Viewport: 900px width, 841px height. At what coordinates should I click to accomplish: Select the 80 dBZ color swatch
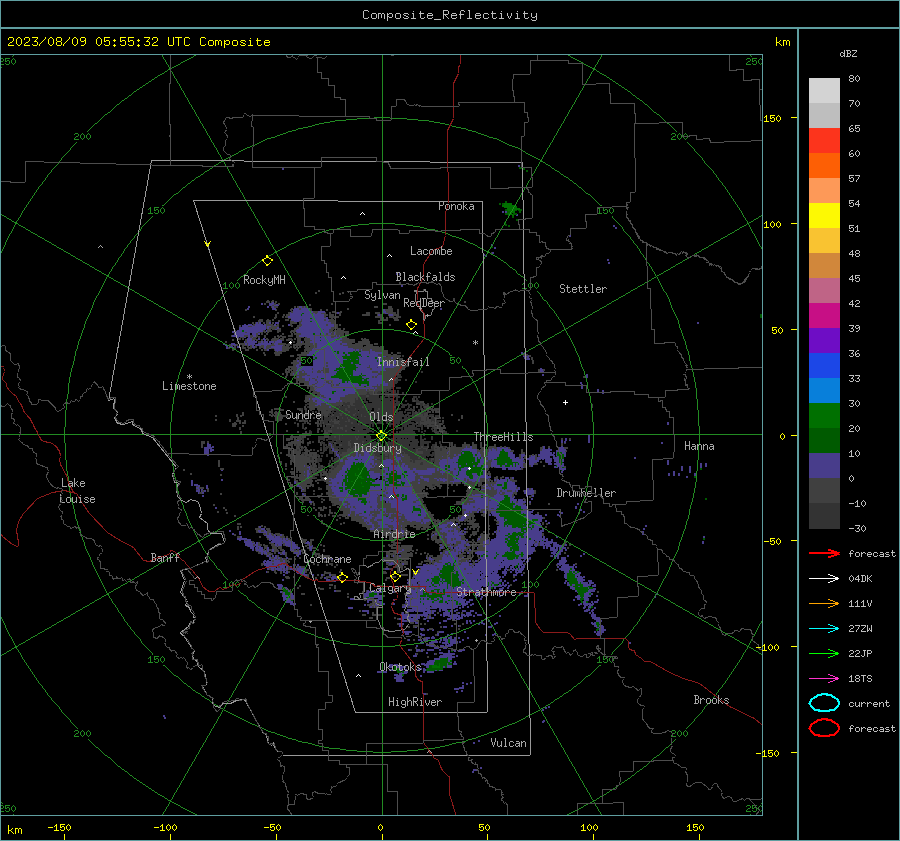[824, 90]
